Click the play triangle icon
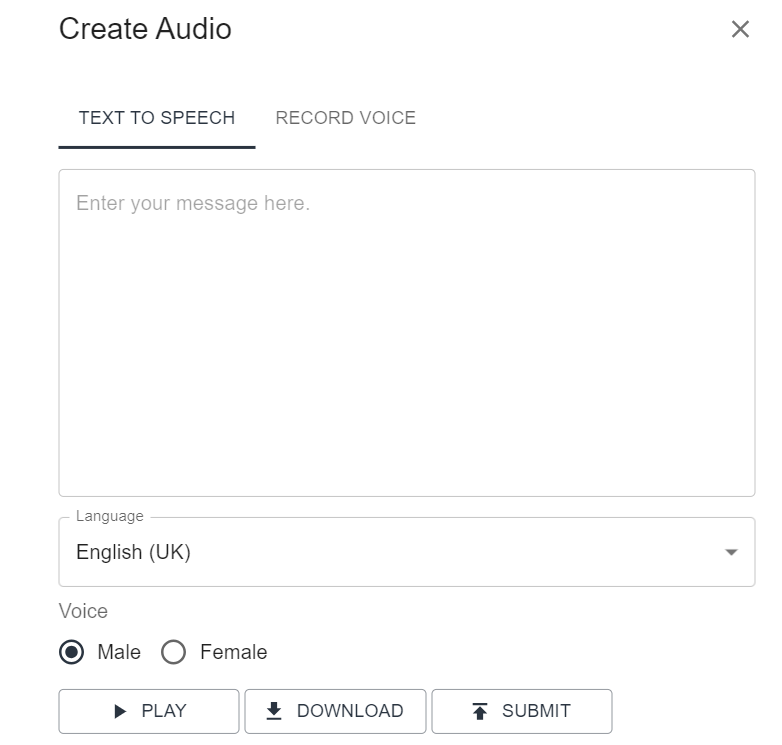This screenshot has height=745, width=782. (x=121, y=712)
